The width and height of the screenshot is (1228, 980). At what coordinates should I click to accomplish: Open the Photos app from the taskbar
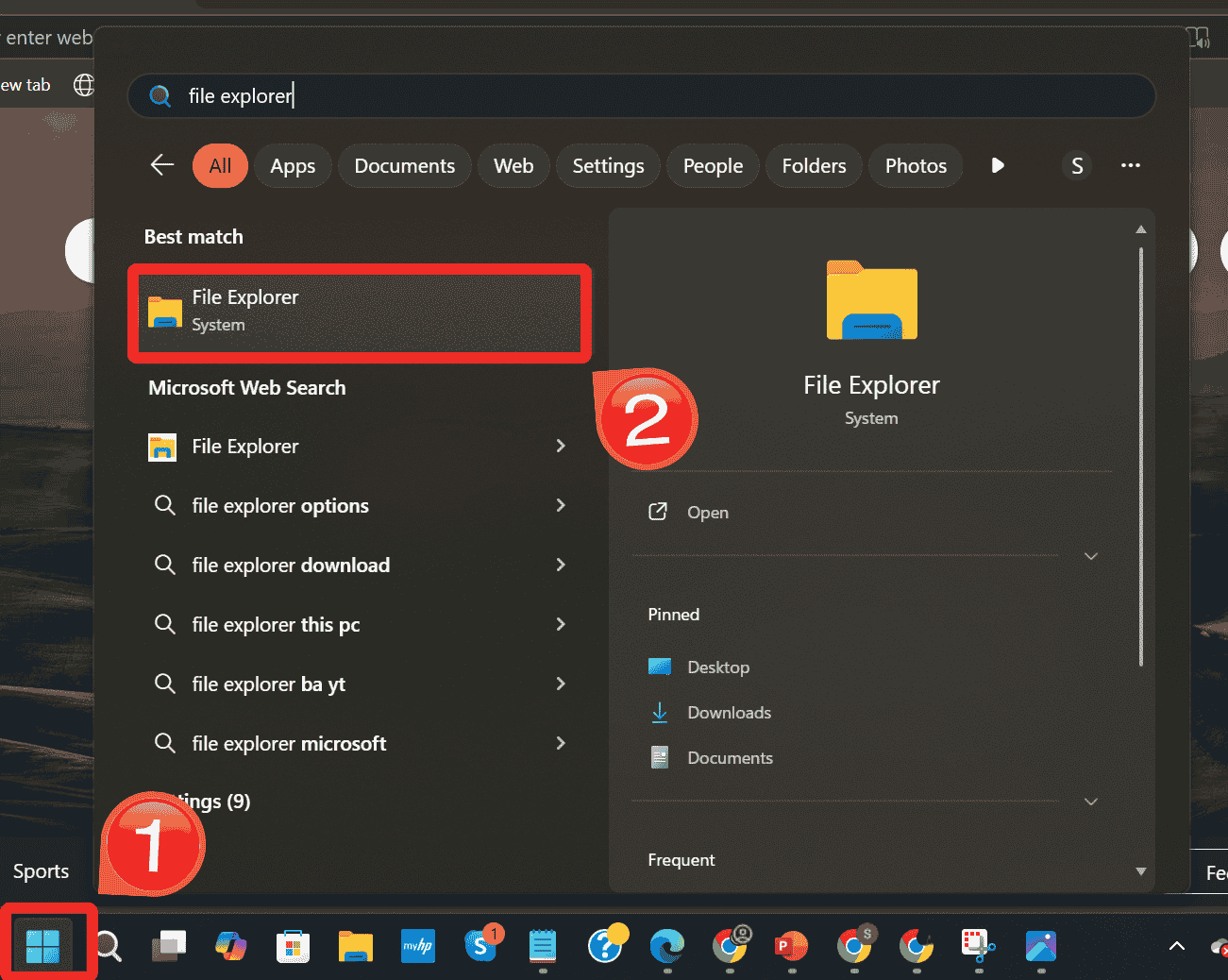[x=1041, y=946]
